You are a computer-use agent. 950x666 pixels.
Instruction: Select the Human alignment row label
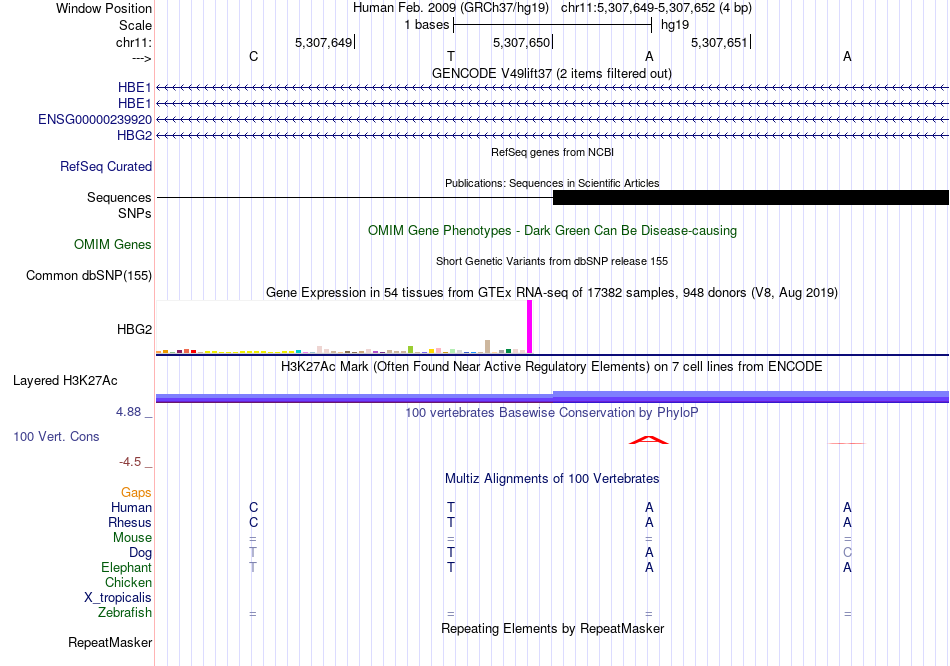[x=131, y=507]
